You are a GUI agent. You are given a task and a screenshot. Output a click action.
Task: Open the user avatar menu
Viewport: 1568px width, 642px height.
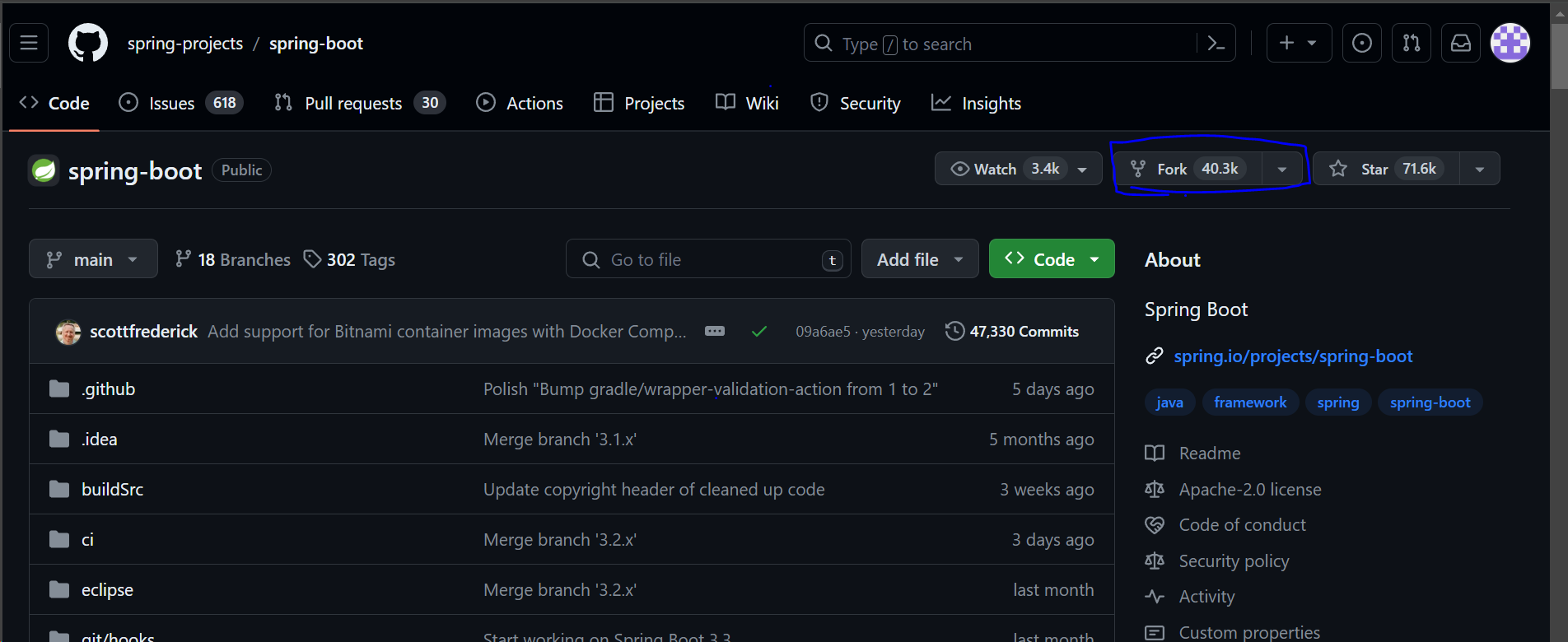point(1510,43)
